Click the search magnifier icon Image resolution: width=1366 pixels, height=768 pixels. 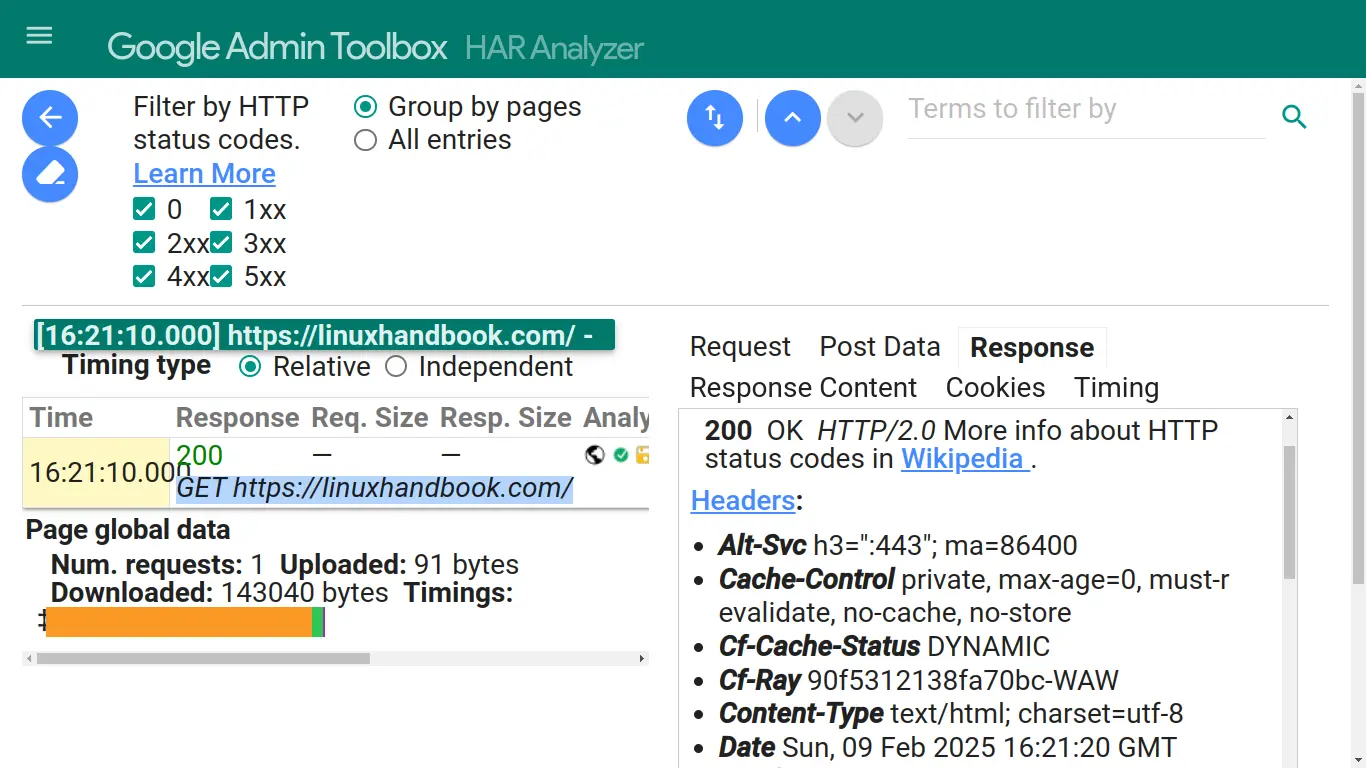tap(1294, 117)
